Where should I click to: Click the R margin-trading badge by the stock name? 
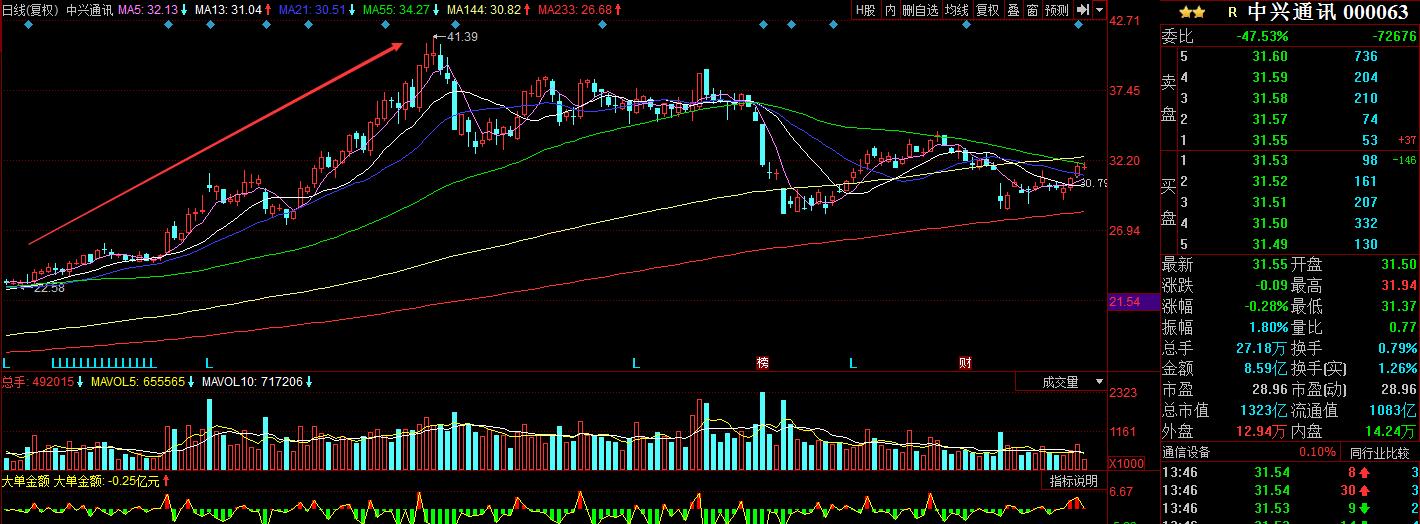1232,12
